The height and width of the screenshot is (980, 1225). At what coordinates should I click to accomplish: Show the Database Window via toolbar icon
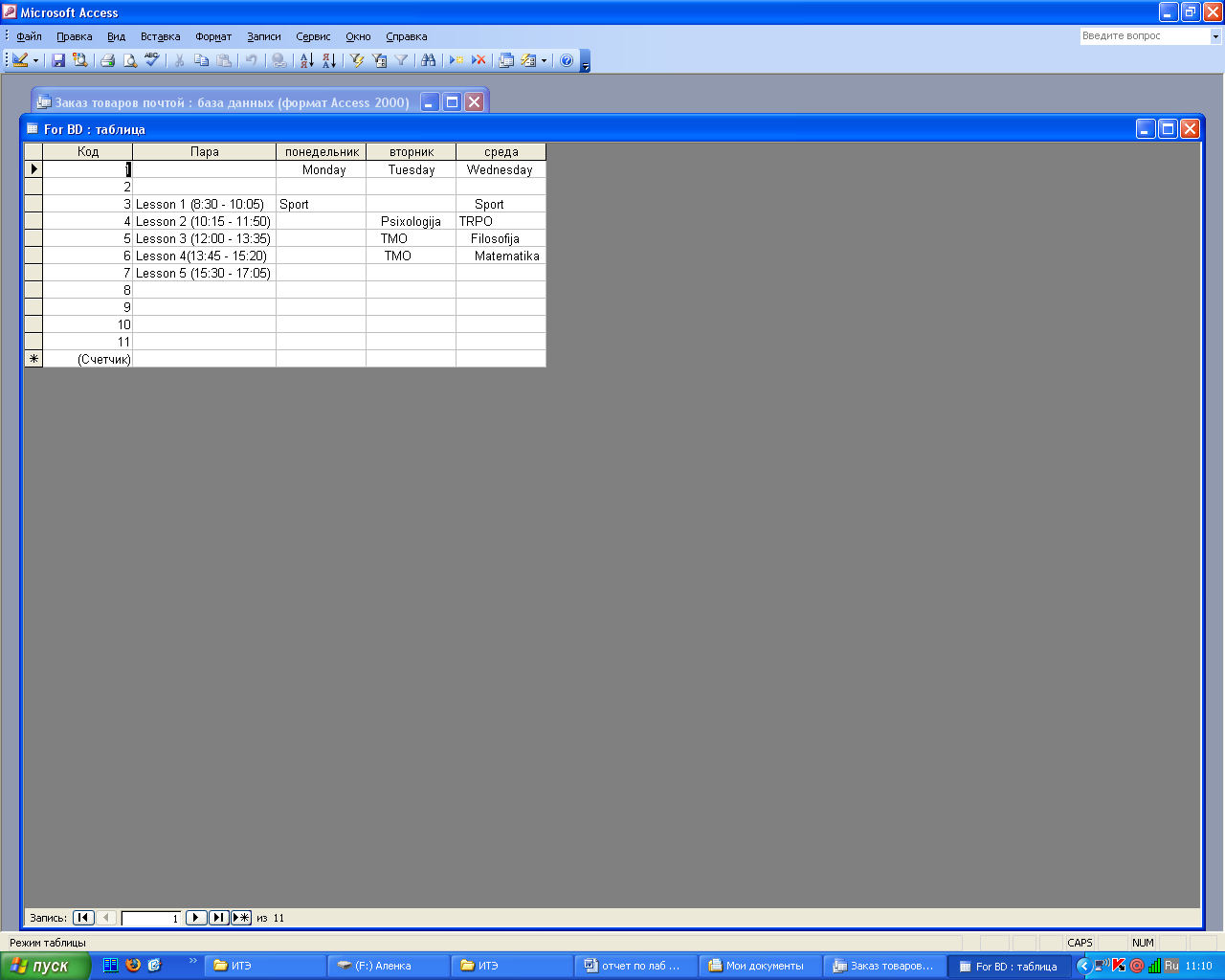click(x=506, y=59)
